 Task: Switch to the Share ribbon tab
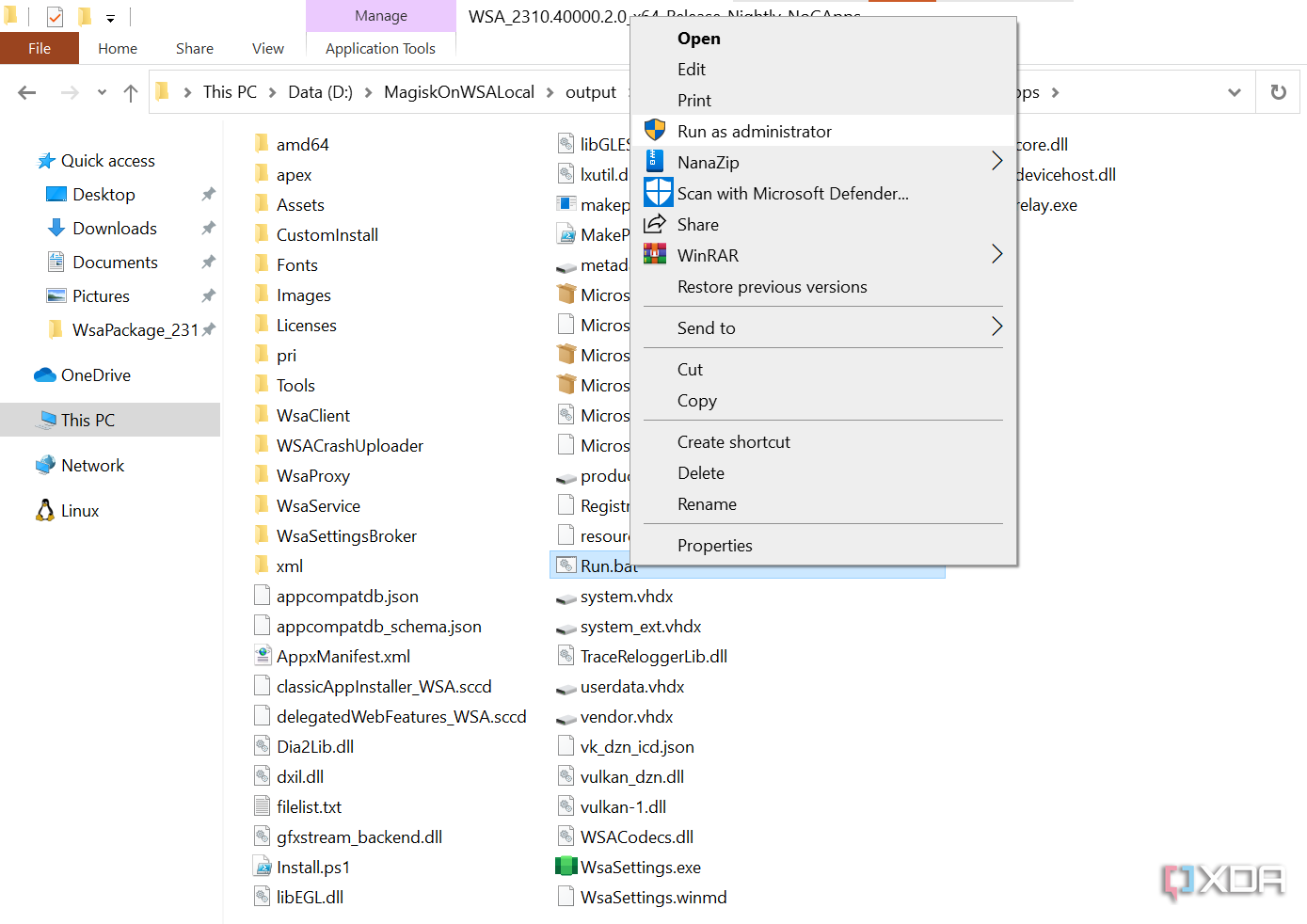(x=195, y=48)
